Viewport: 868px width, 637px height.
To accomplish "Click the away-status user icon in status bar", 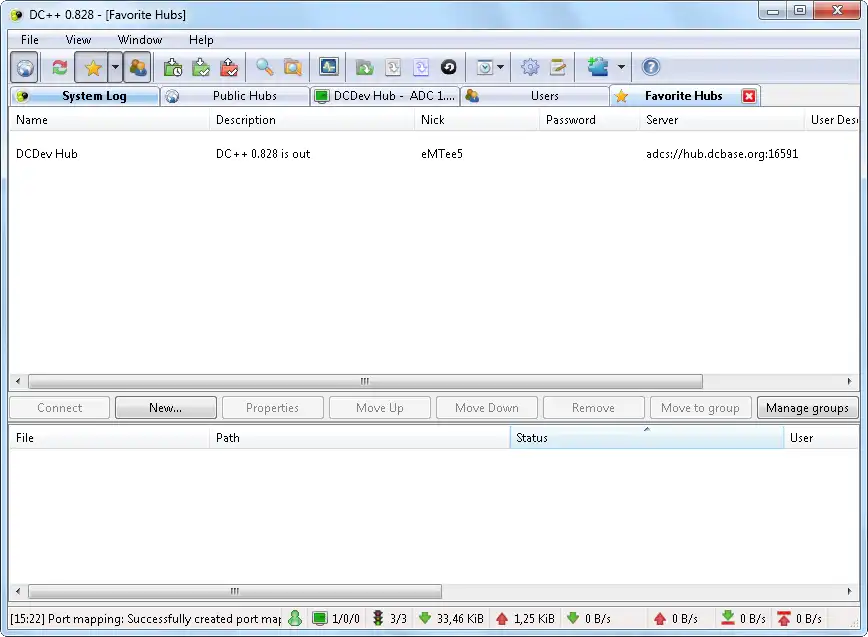I will (295, 618).
